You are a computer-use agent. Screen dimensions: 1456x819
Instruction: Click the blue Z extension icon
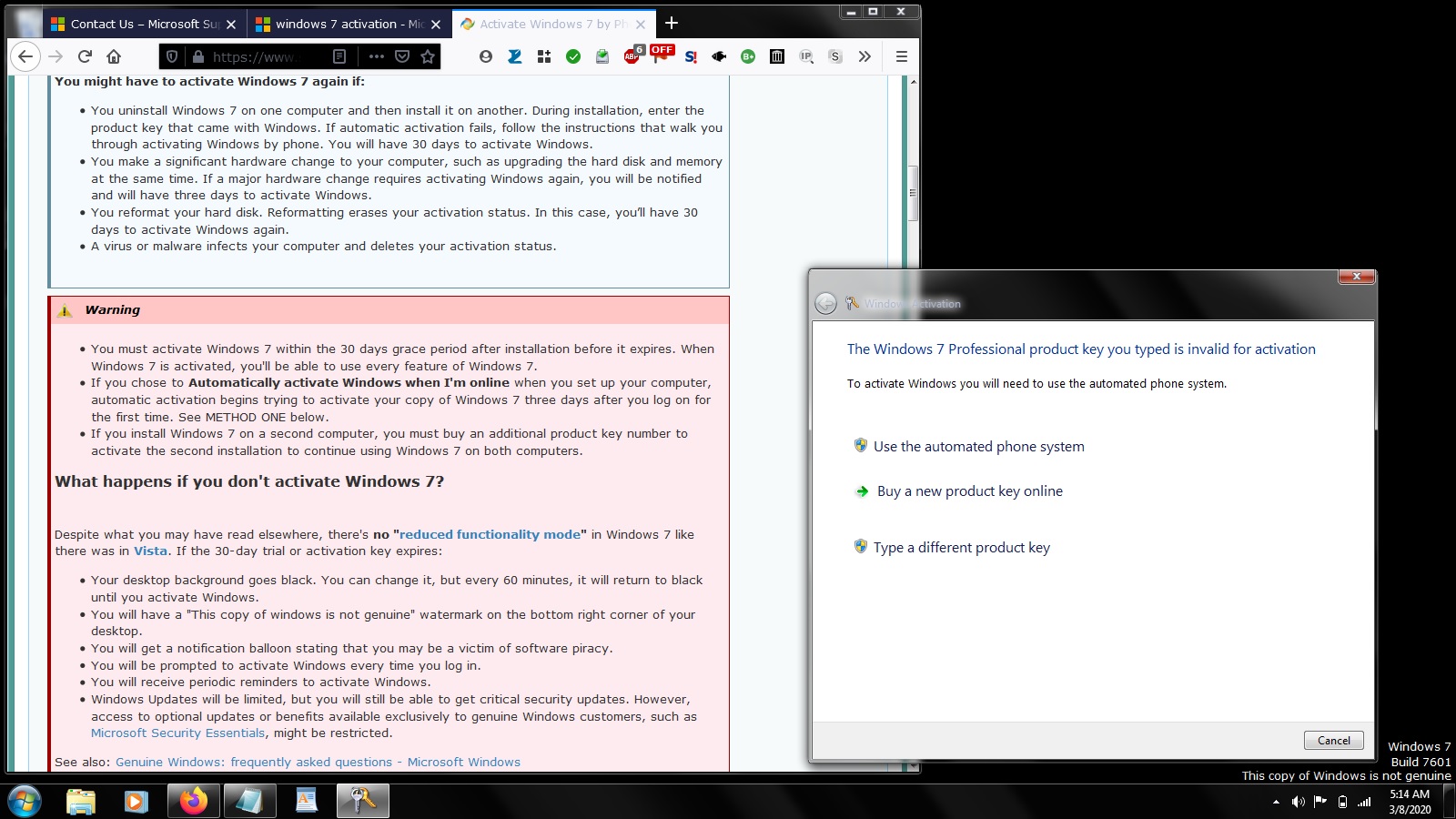click(x=515, y=56)
